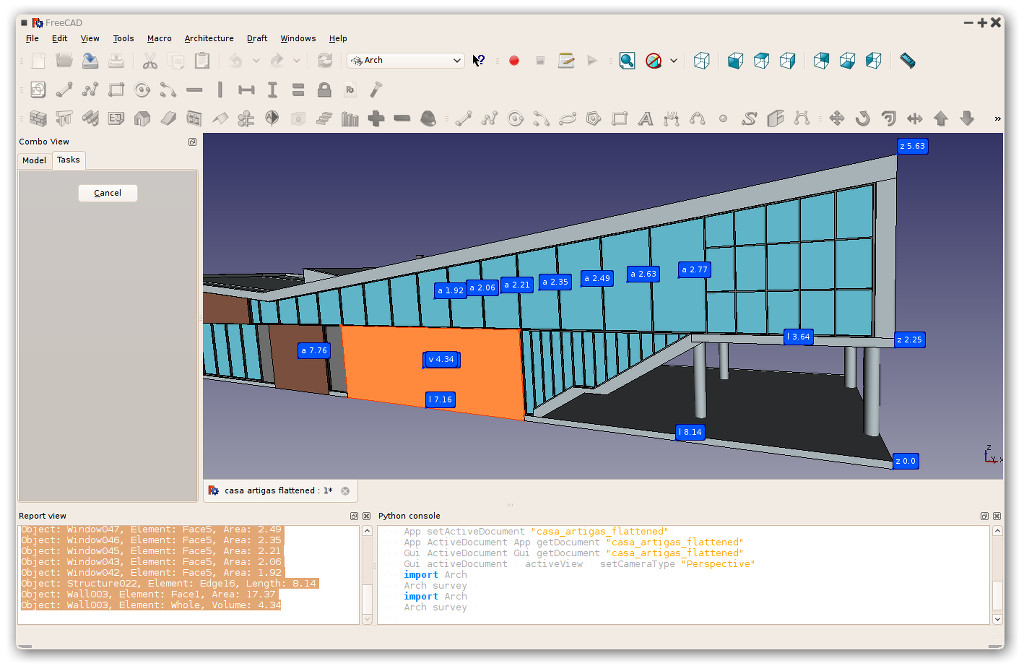Open the Architecture menu

pos(209,39)
